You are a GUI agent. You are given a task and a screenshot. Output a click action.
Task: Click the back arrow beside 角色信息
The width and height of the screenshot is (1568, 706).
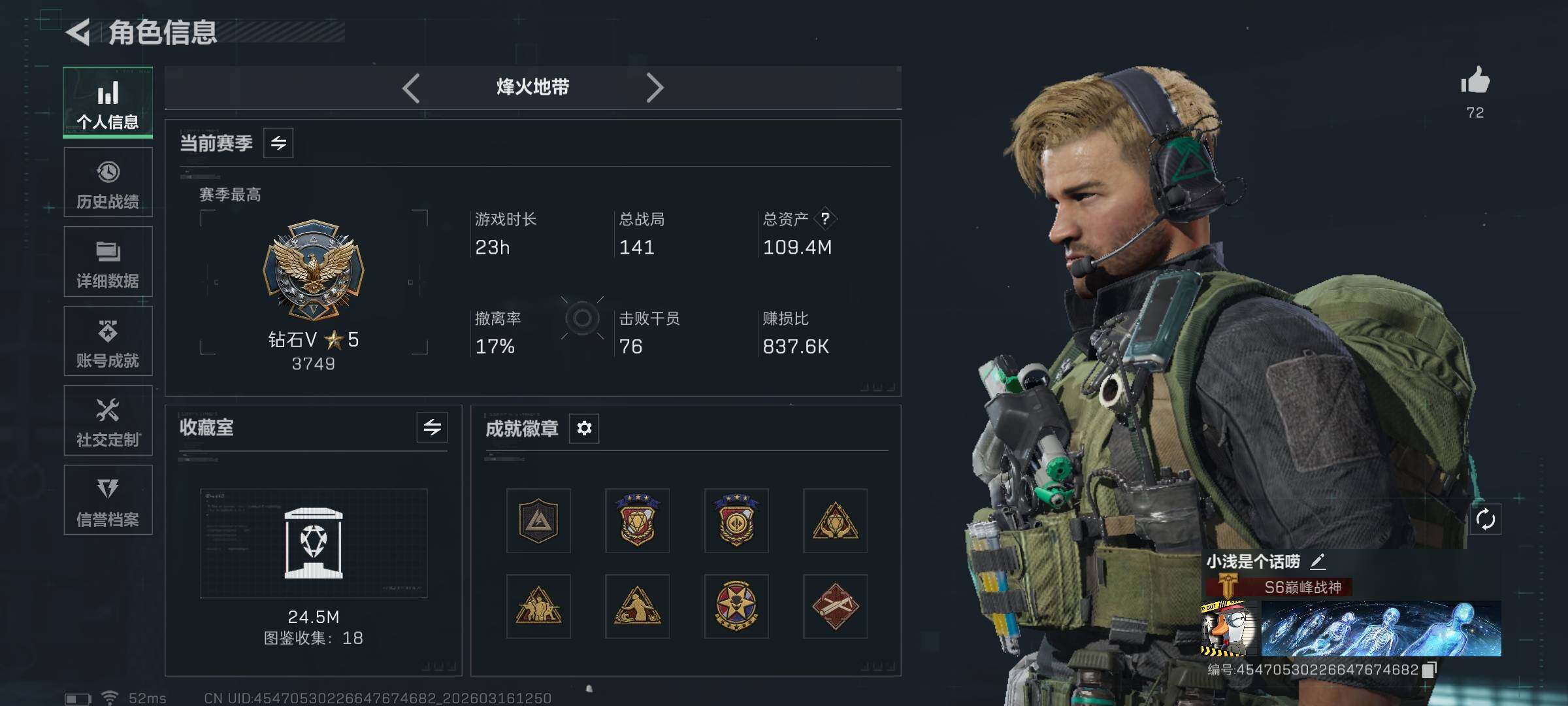(78, 32)
